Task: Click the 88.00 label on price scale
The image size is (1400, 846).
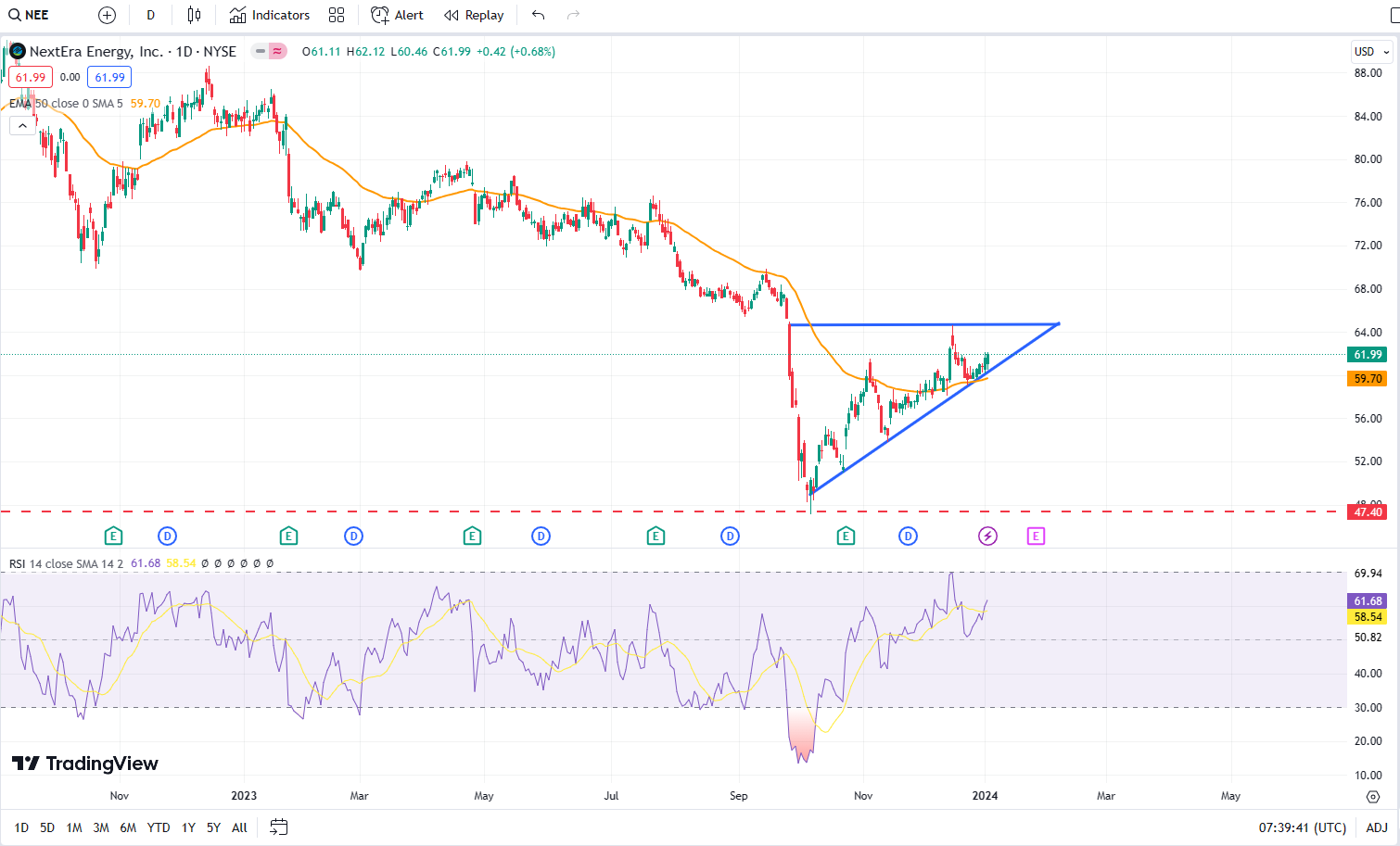Action: click(1368, 73)
